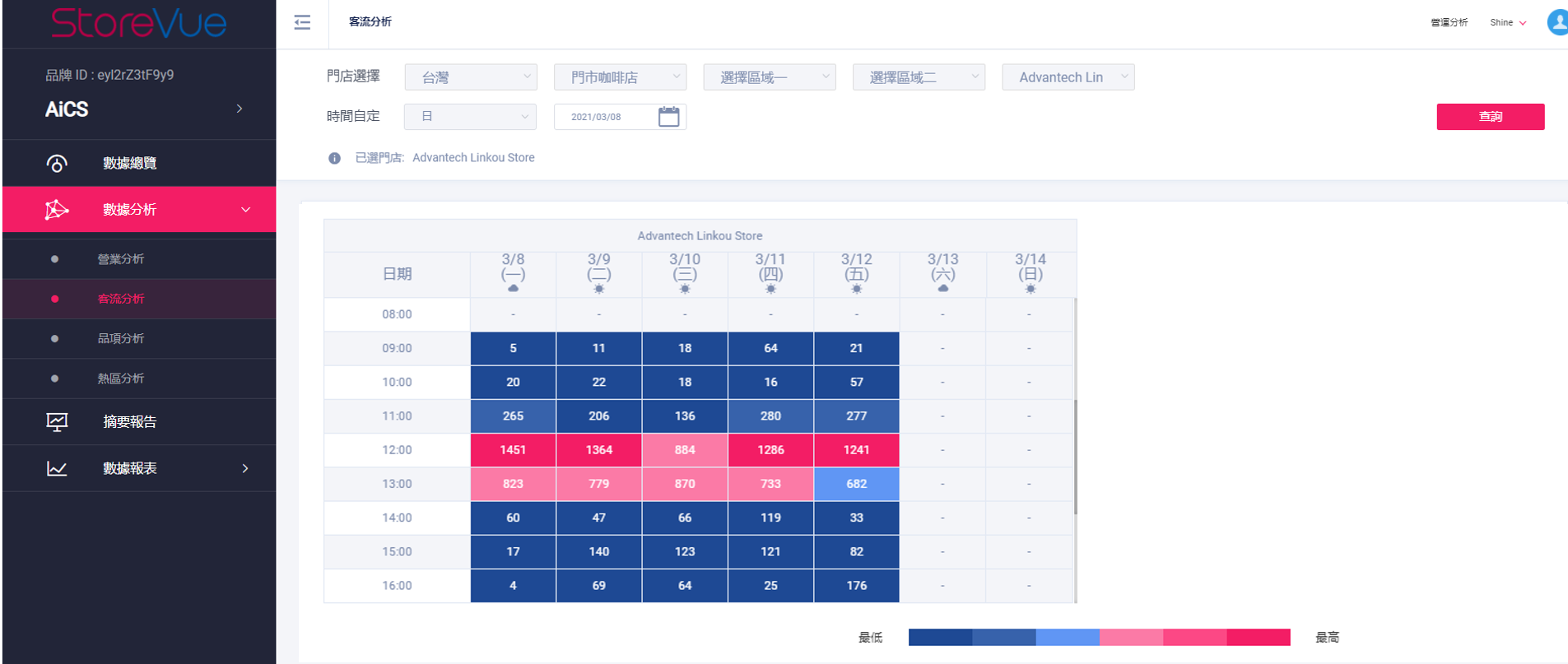Image resolution: width=1568 pixels, height=664 pixels.
Task: Select 營業分析 submenu item
Action: 139,259
